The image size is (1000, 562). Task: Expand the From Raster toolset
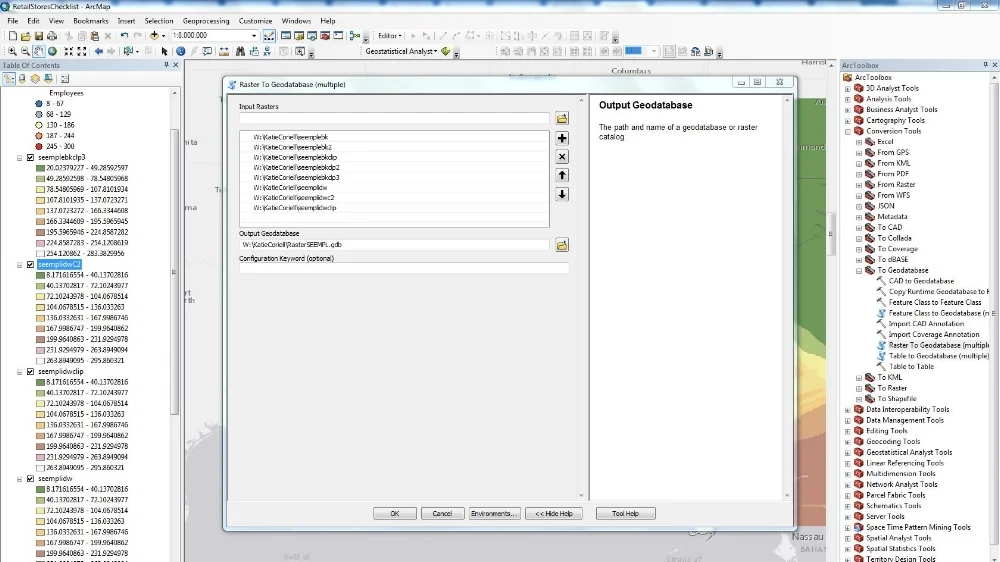[859, 185]
